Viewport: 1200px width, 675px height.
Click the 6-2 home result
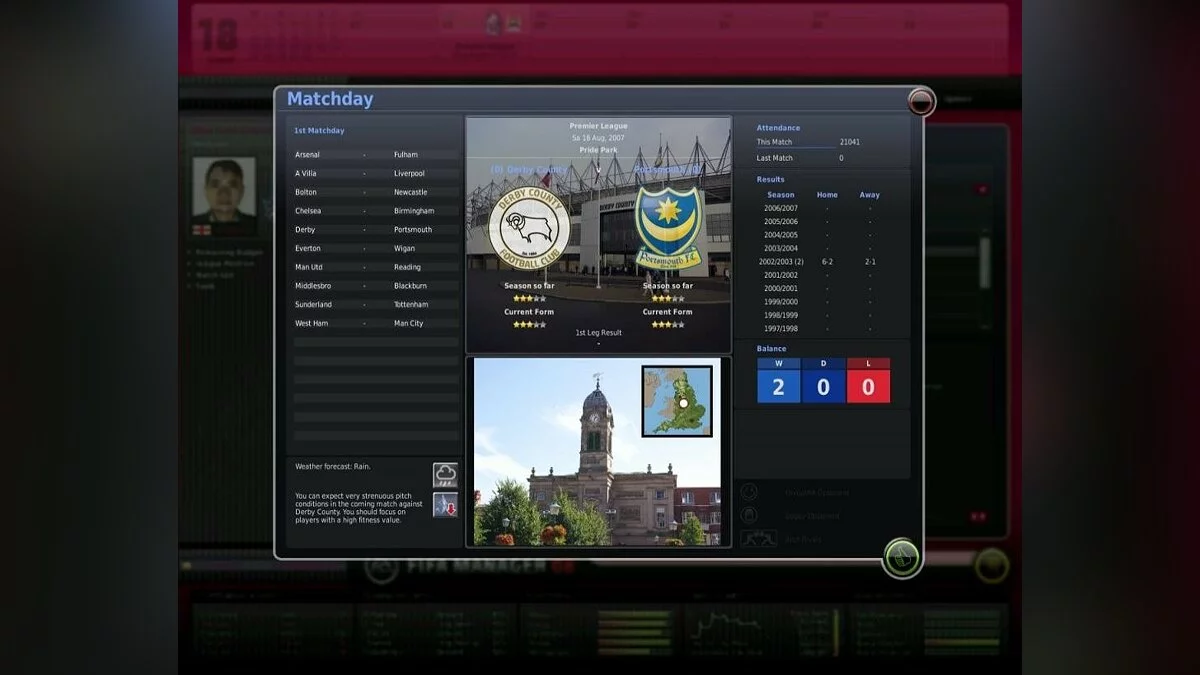pos(827,262)
